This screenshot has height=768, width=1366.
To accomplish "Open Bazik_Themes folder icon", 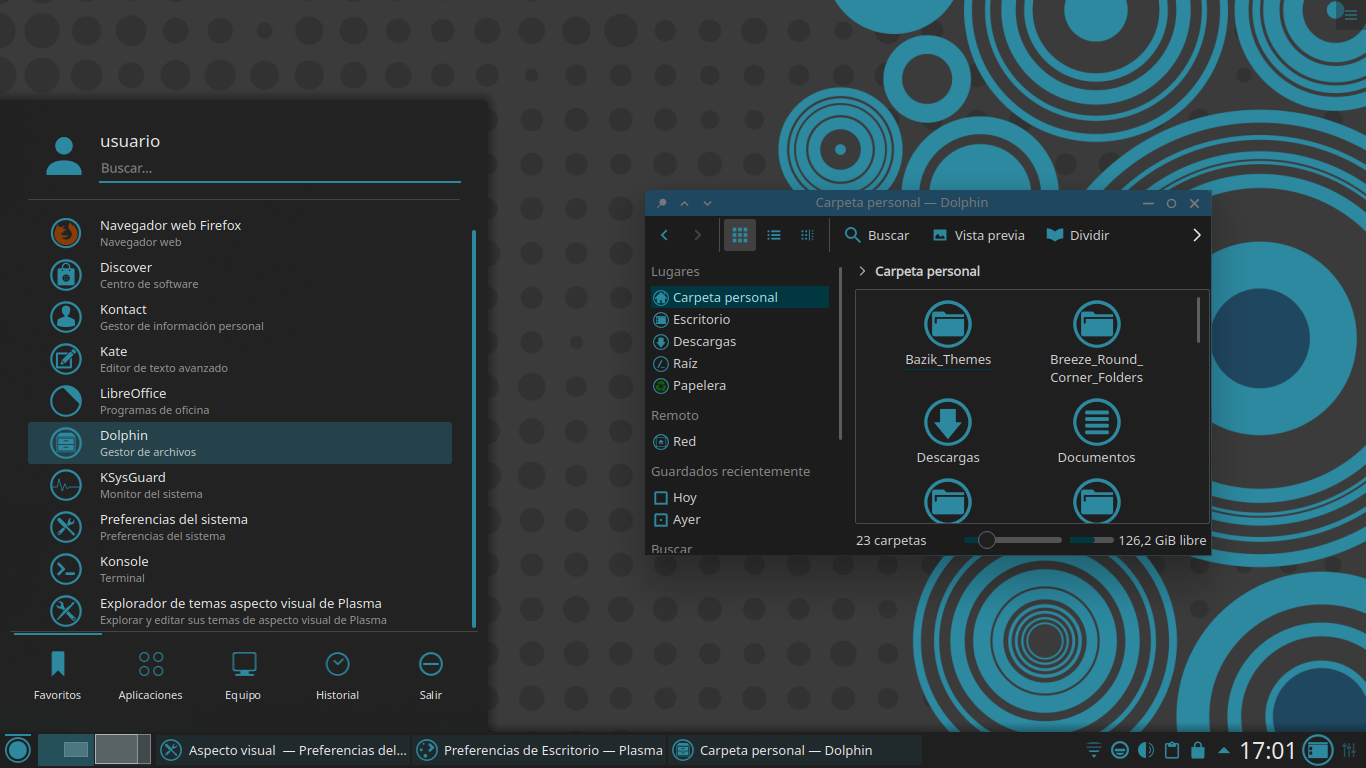I will 947,324.
